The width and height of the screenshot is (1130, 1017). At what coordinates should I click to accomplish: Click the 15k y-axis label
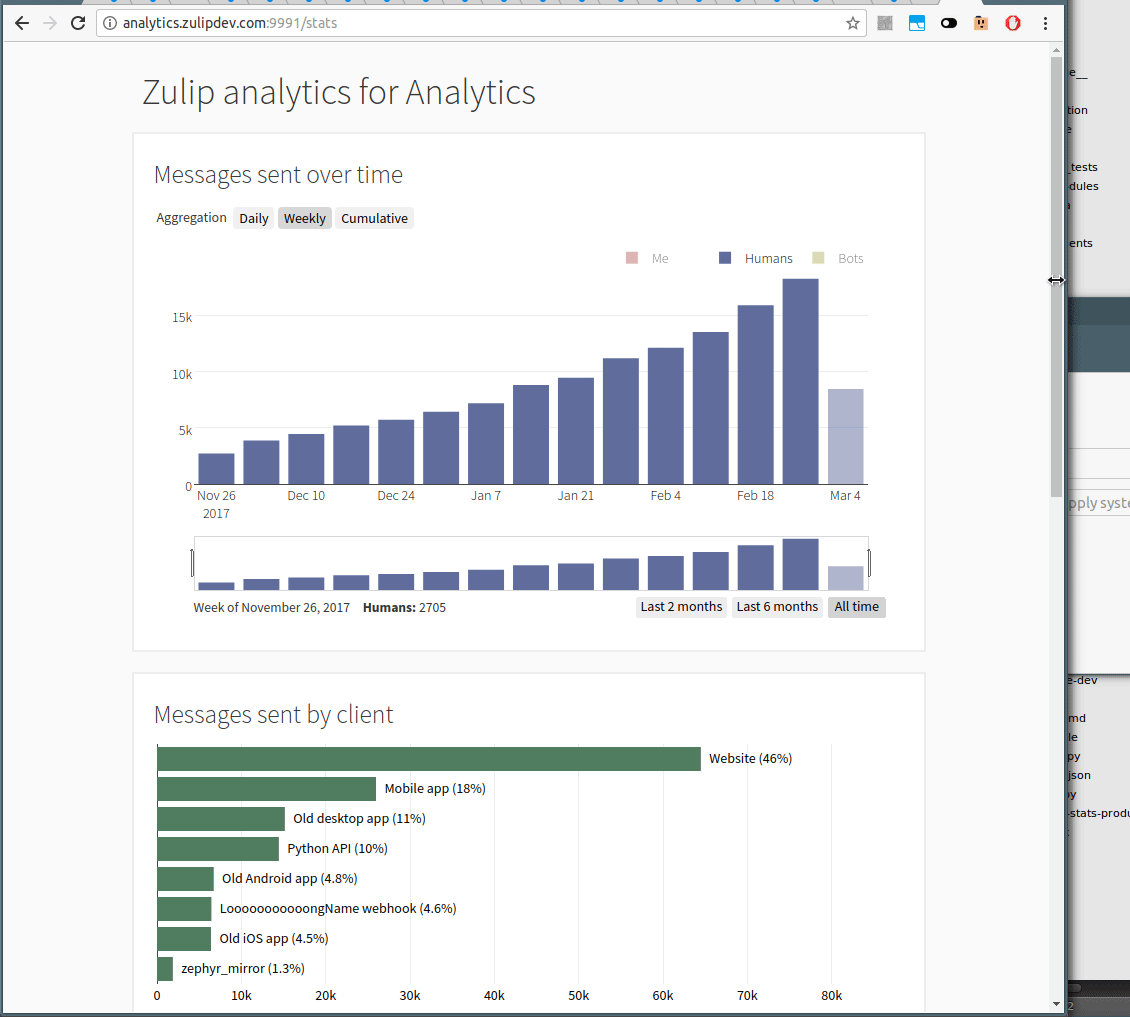pos(182,318)
